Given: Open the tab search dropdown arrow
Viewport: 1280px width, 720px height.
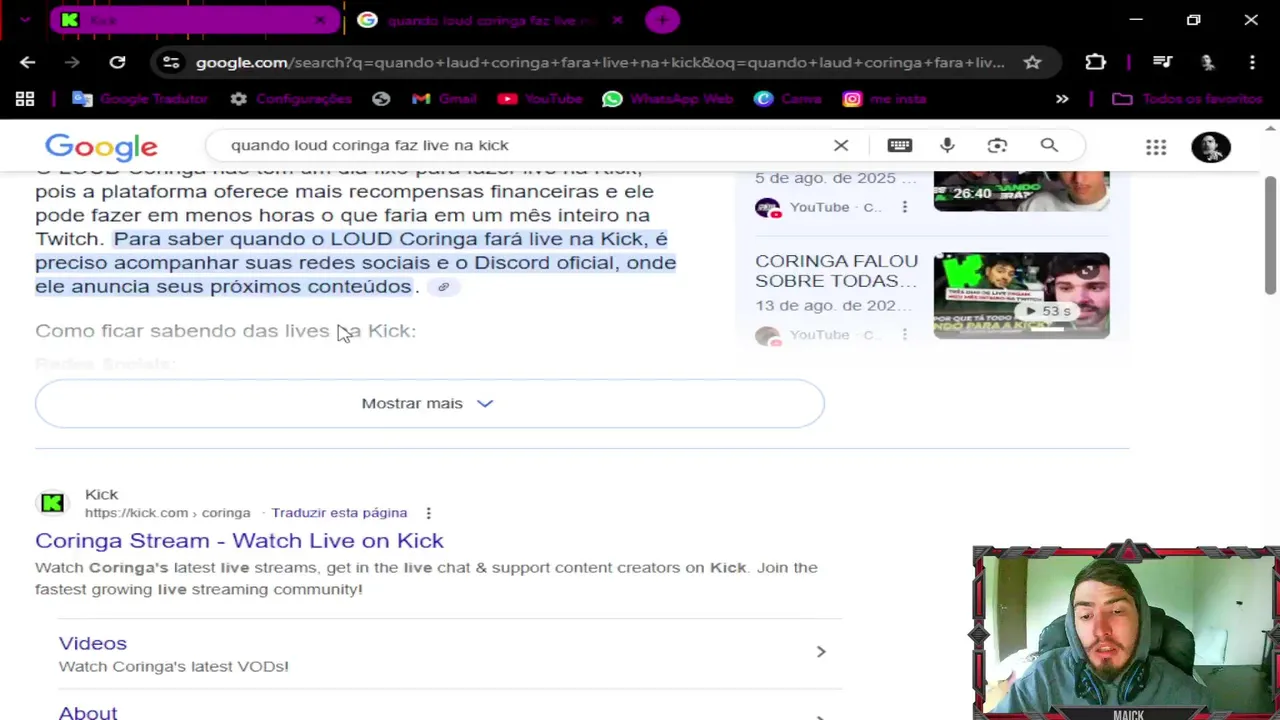Looking at the screenshot, I should pos(25,20).
